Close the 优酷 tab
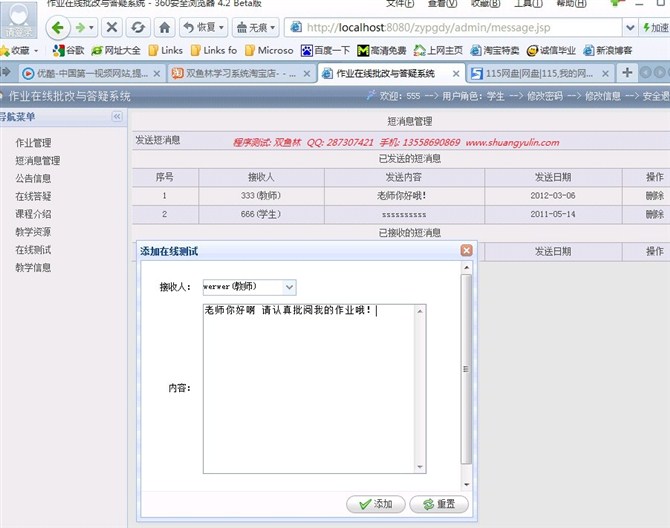Viewport: 670px width, 528px height. click(157, 74)
